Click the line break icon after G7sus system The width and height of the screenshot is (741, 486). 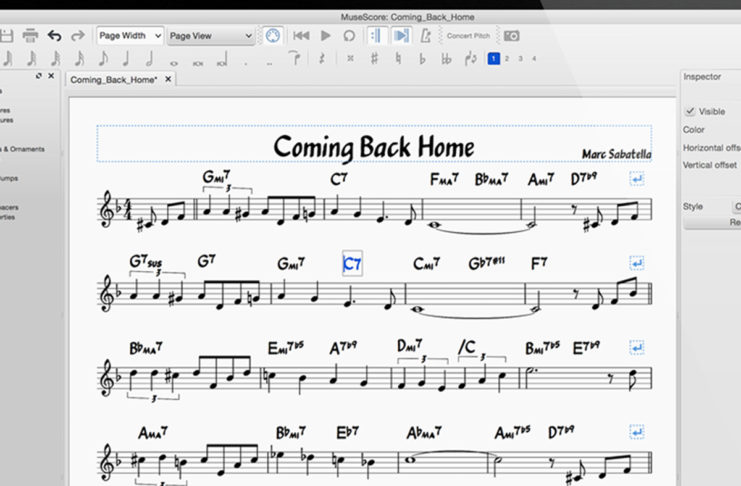click(x=637, y=263)
